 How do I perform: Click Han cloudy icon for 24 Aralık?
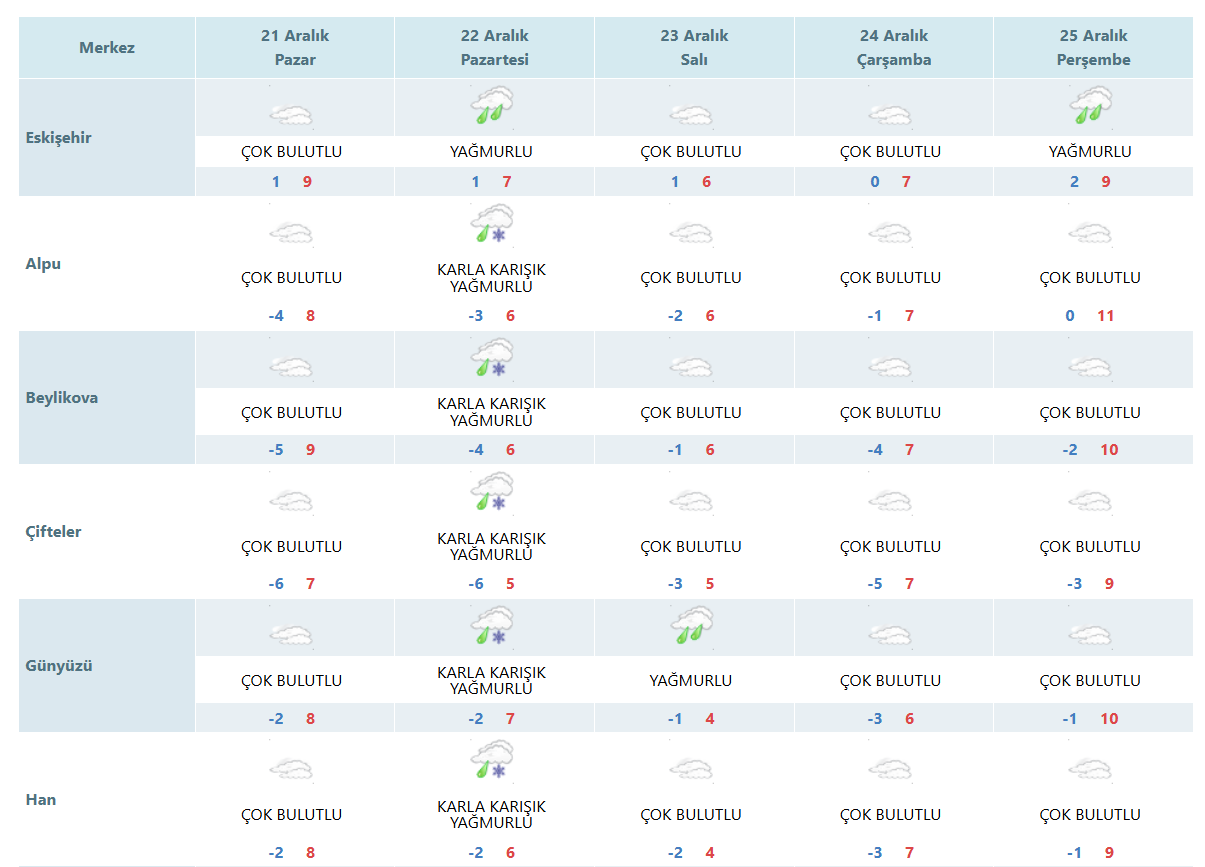(x=891, y=770)
